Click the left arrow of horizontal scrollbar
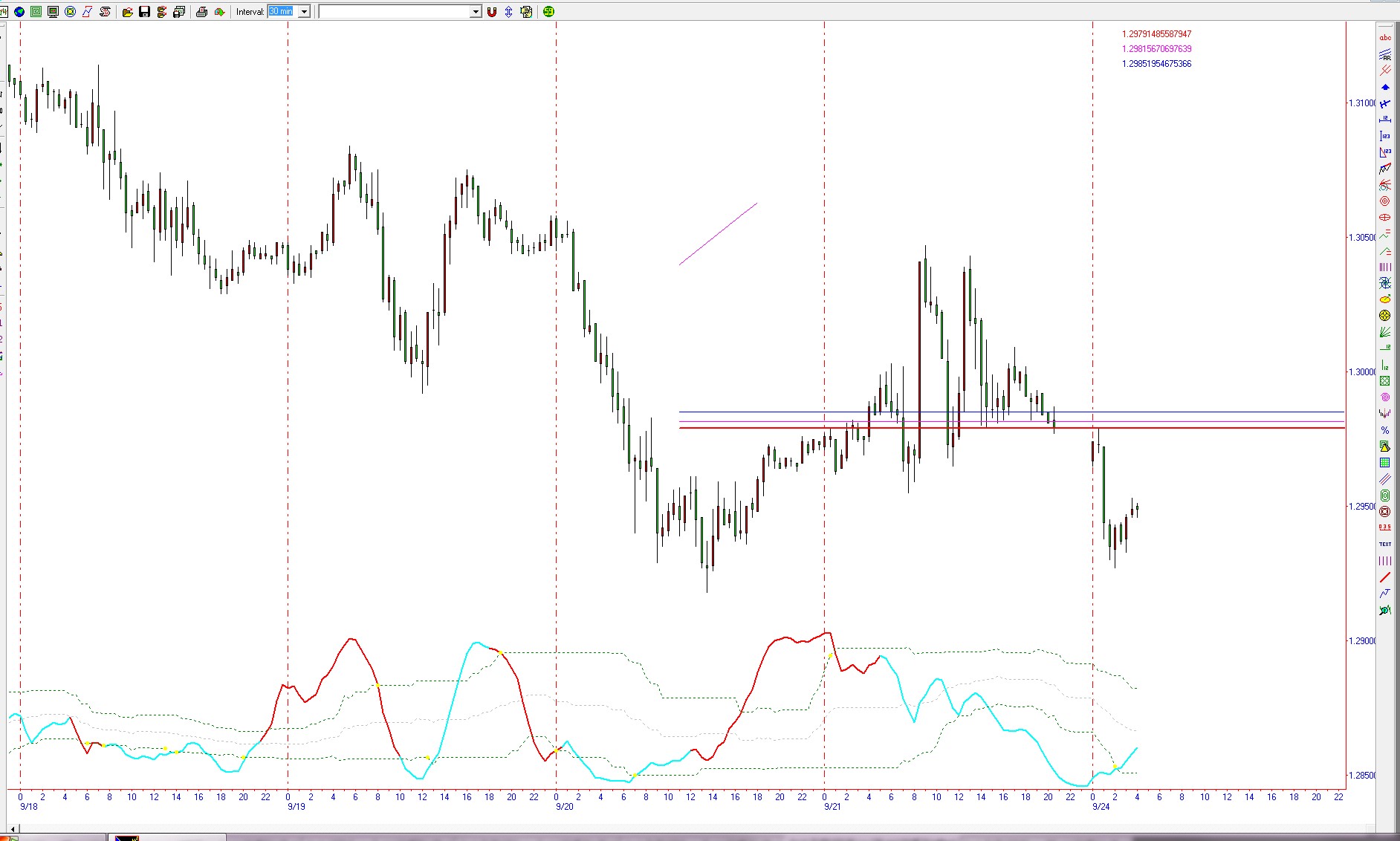The width and height of the screenshot is (1400, 841). coord(13,828)
